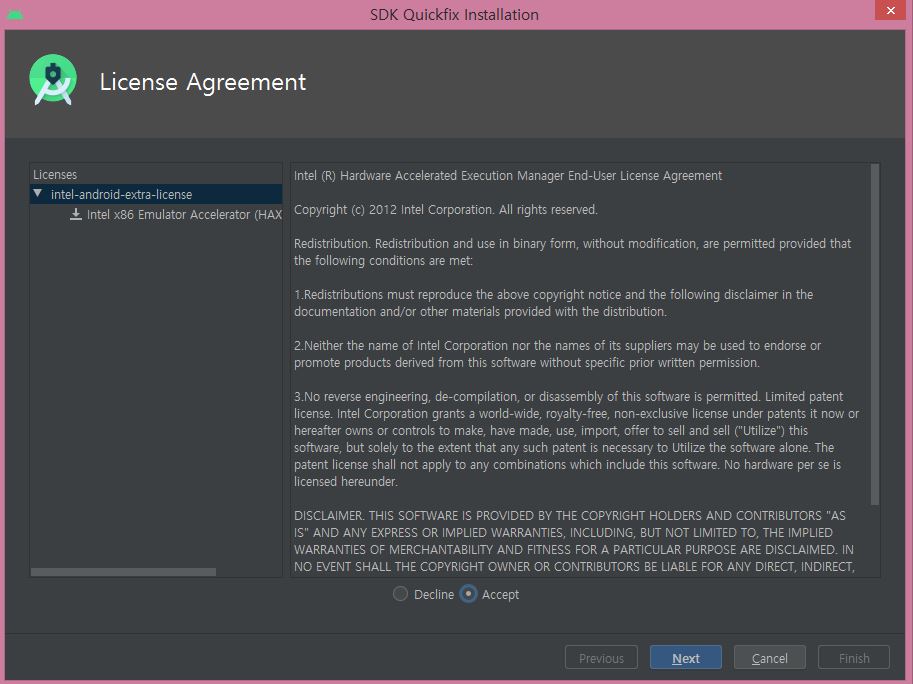Click the 'License Agreement' page title

click(203, 82)
